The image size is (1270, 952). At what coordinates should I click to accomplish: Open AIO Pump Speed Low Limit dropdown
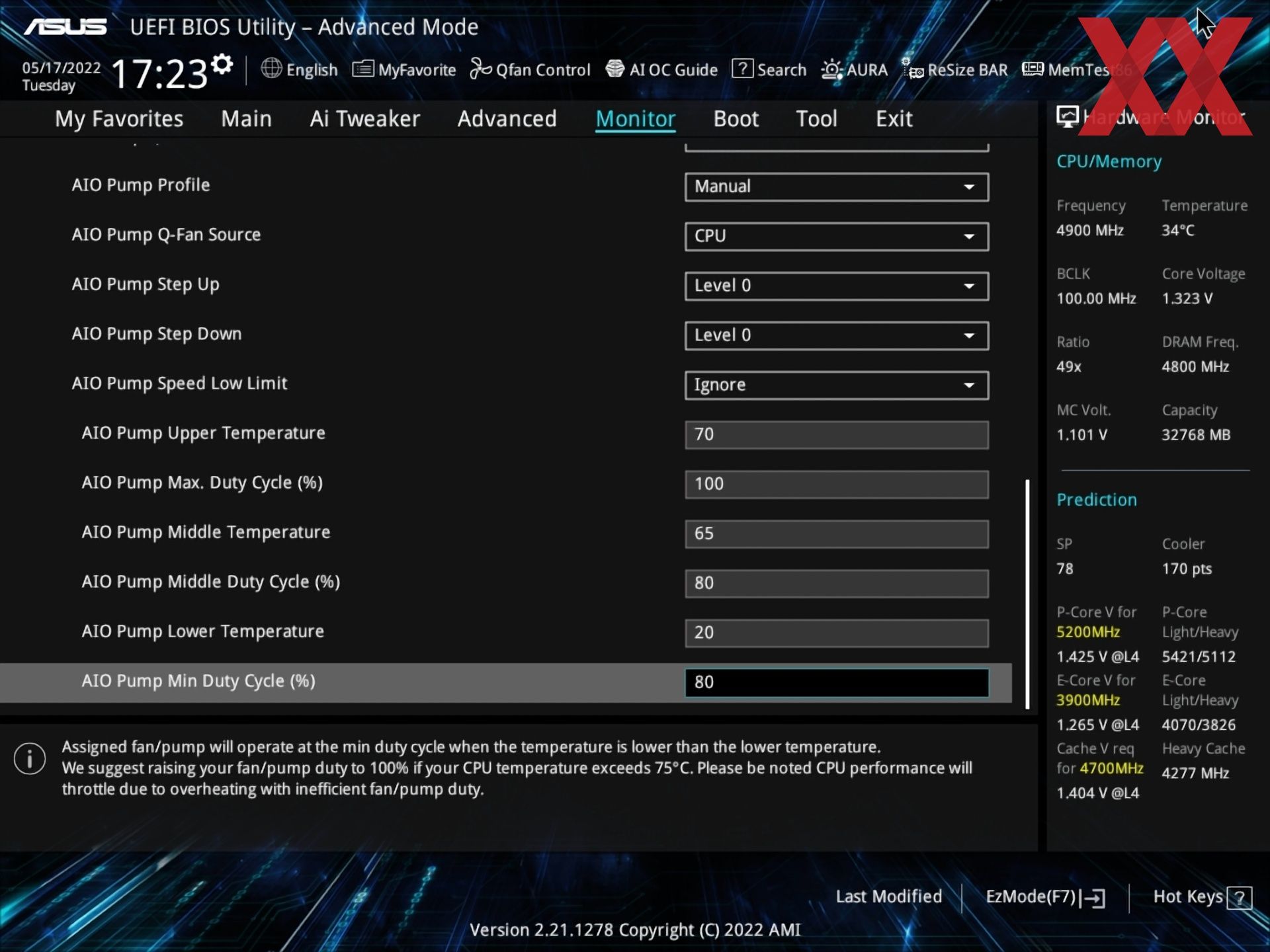point(837,385)
